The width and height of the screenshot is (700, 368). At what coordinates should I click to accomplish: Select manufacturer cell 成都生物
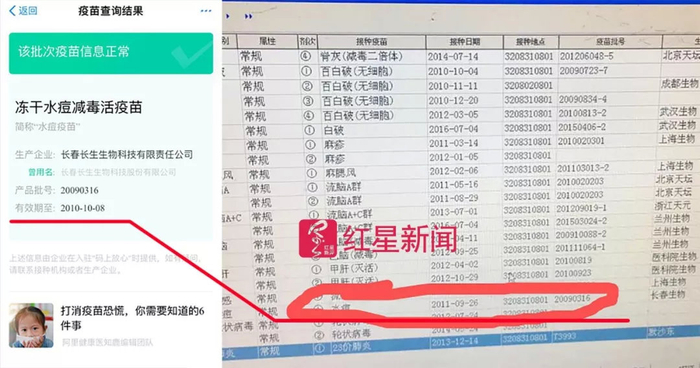click(x=679, y=84)
